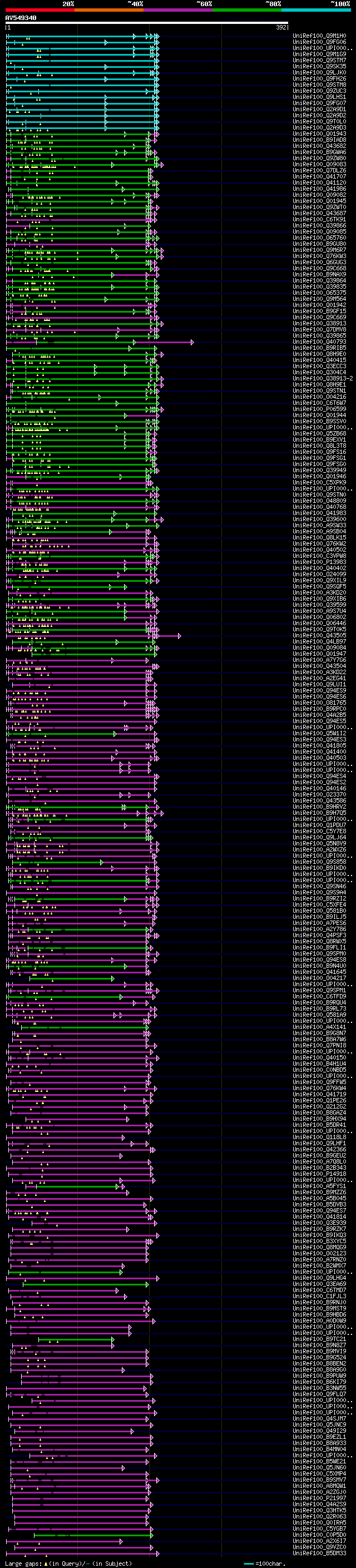Select hit label UniRef100_Q9SK35

[319, 66]
